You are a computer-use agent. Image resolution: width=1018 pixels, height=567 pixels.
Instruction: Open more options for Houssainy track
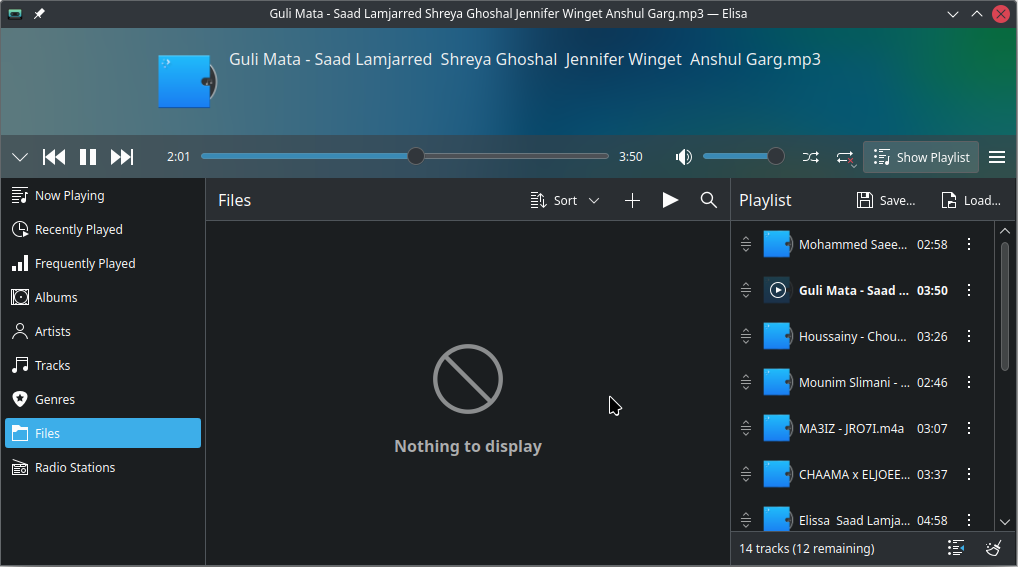(969, 336)
